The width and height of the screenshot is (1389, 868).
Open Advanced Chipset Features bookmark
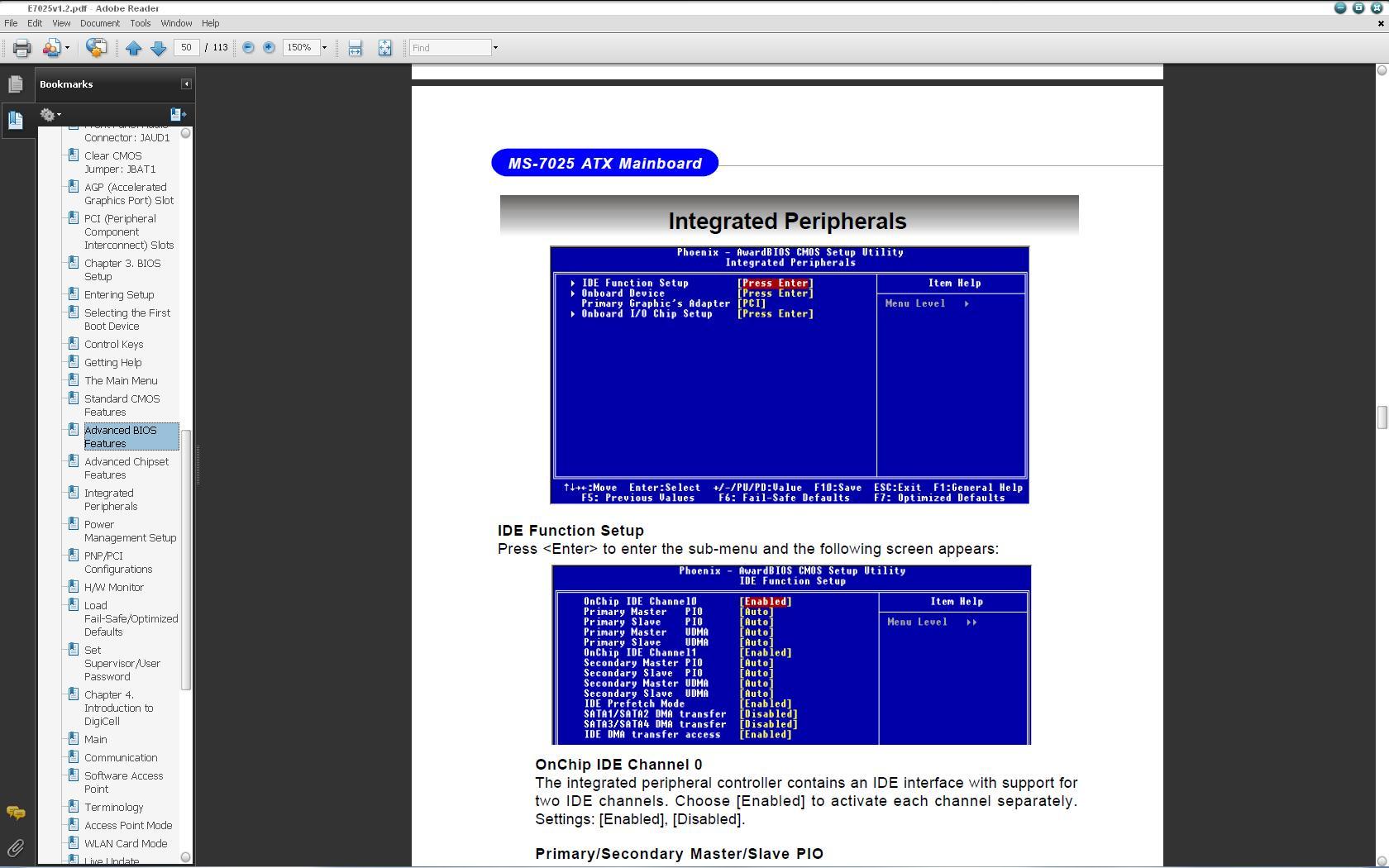[x=126, y=468]
